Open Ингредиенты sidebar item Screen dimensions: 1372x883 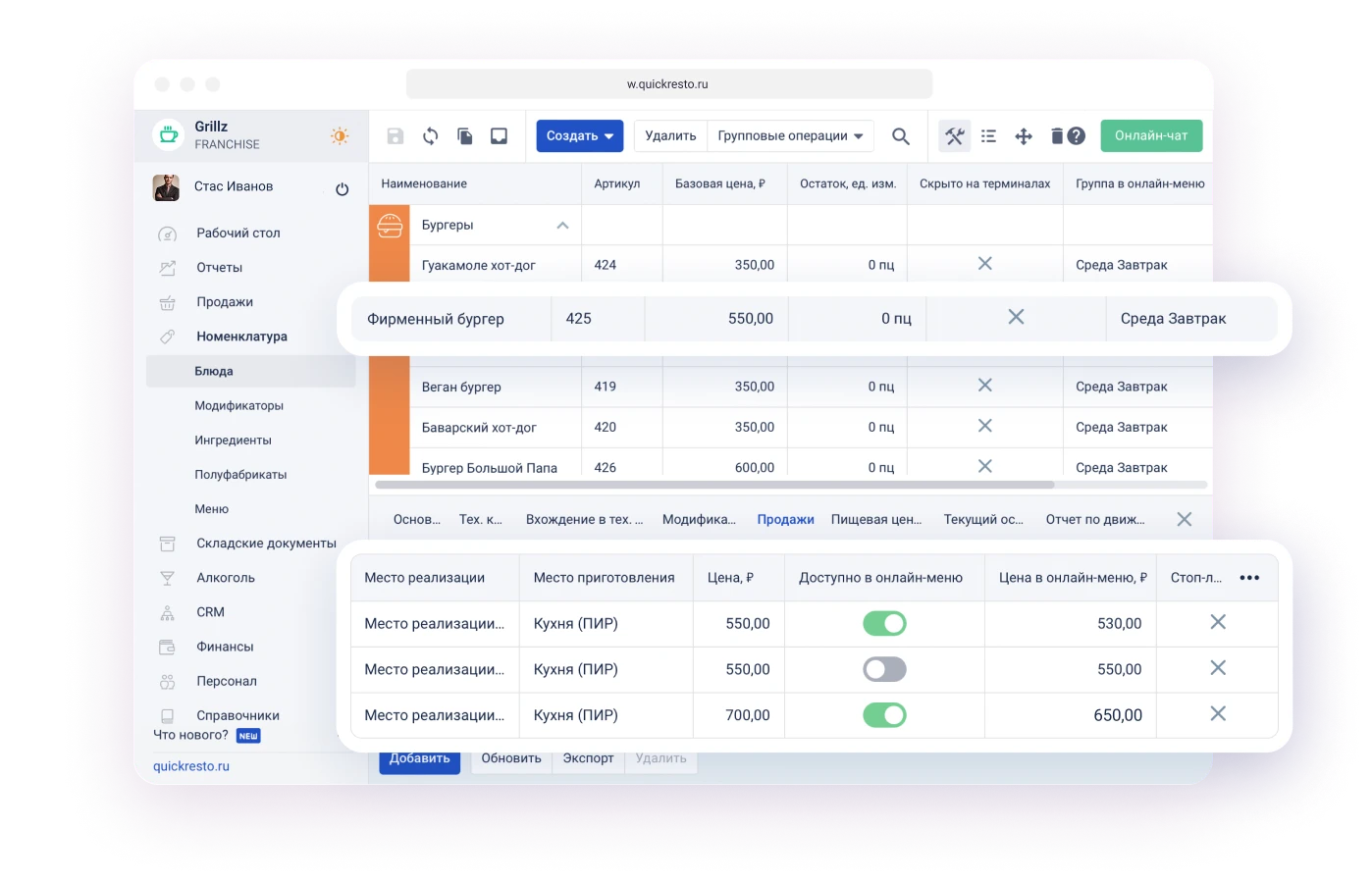pos(233,441)
